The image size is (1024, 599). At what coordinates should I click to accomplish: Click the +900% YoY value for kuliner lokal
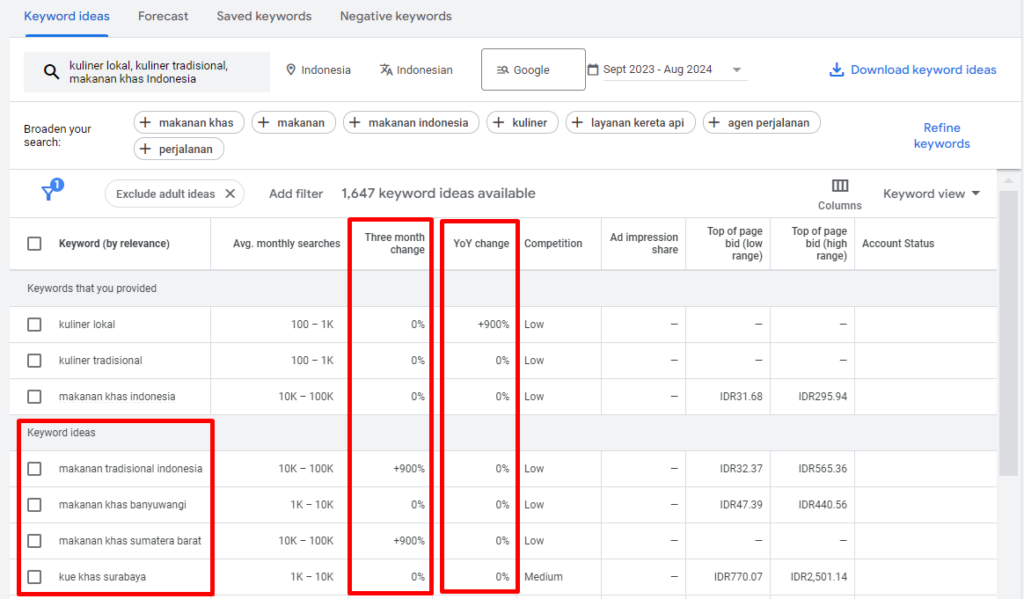click(x=494, y=325)
